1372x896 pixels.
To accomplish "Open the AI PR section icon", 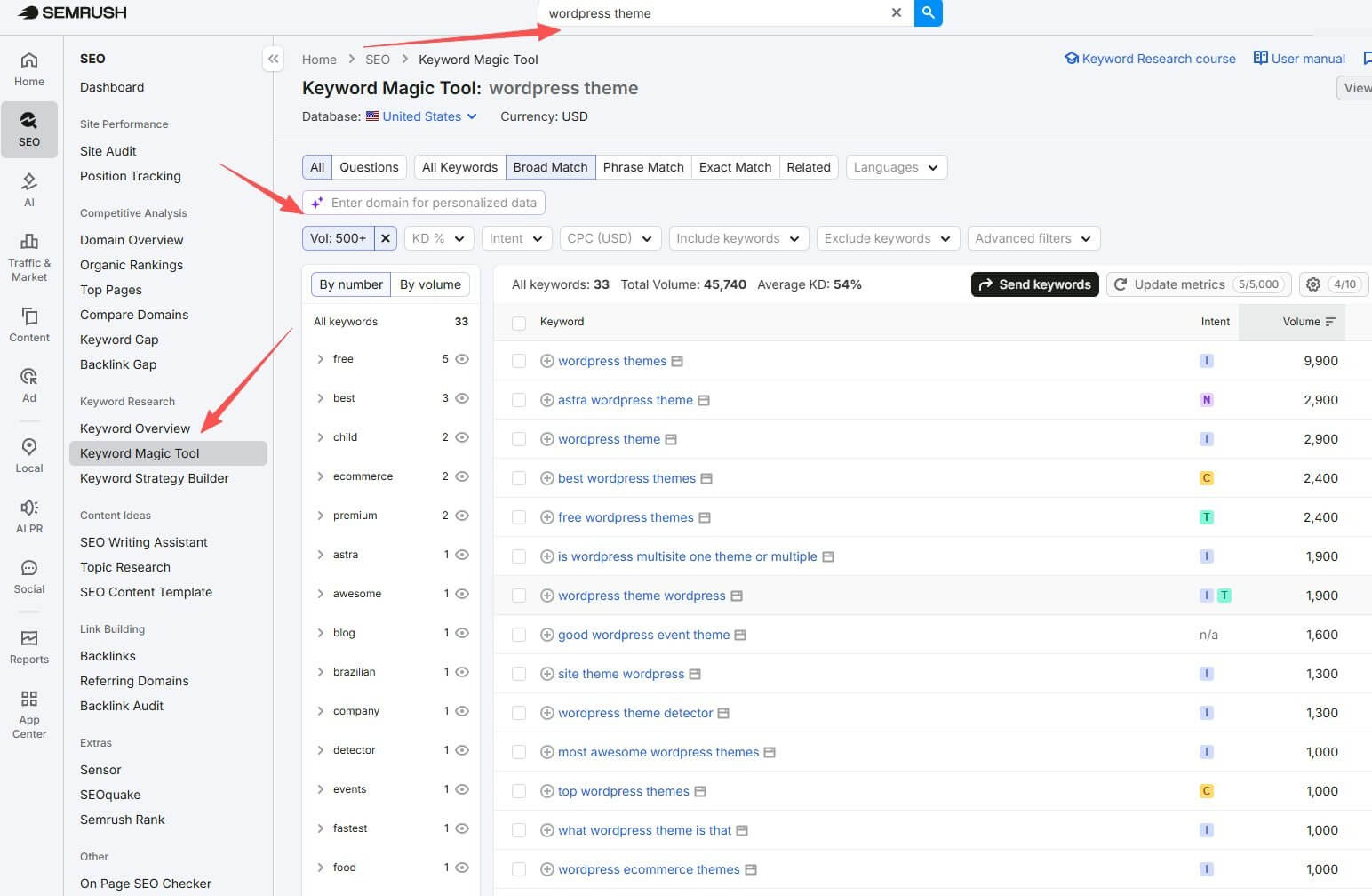I will 29,516.
